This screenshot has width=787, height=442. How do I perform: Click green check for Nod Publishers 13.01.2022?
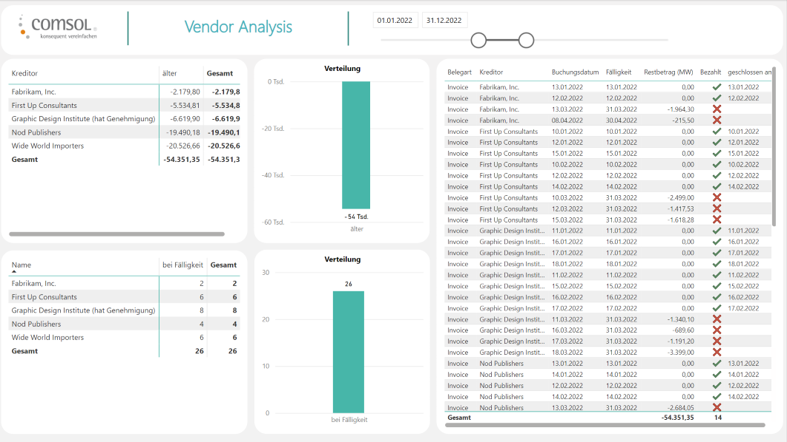click(717, 363)
